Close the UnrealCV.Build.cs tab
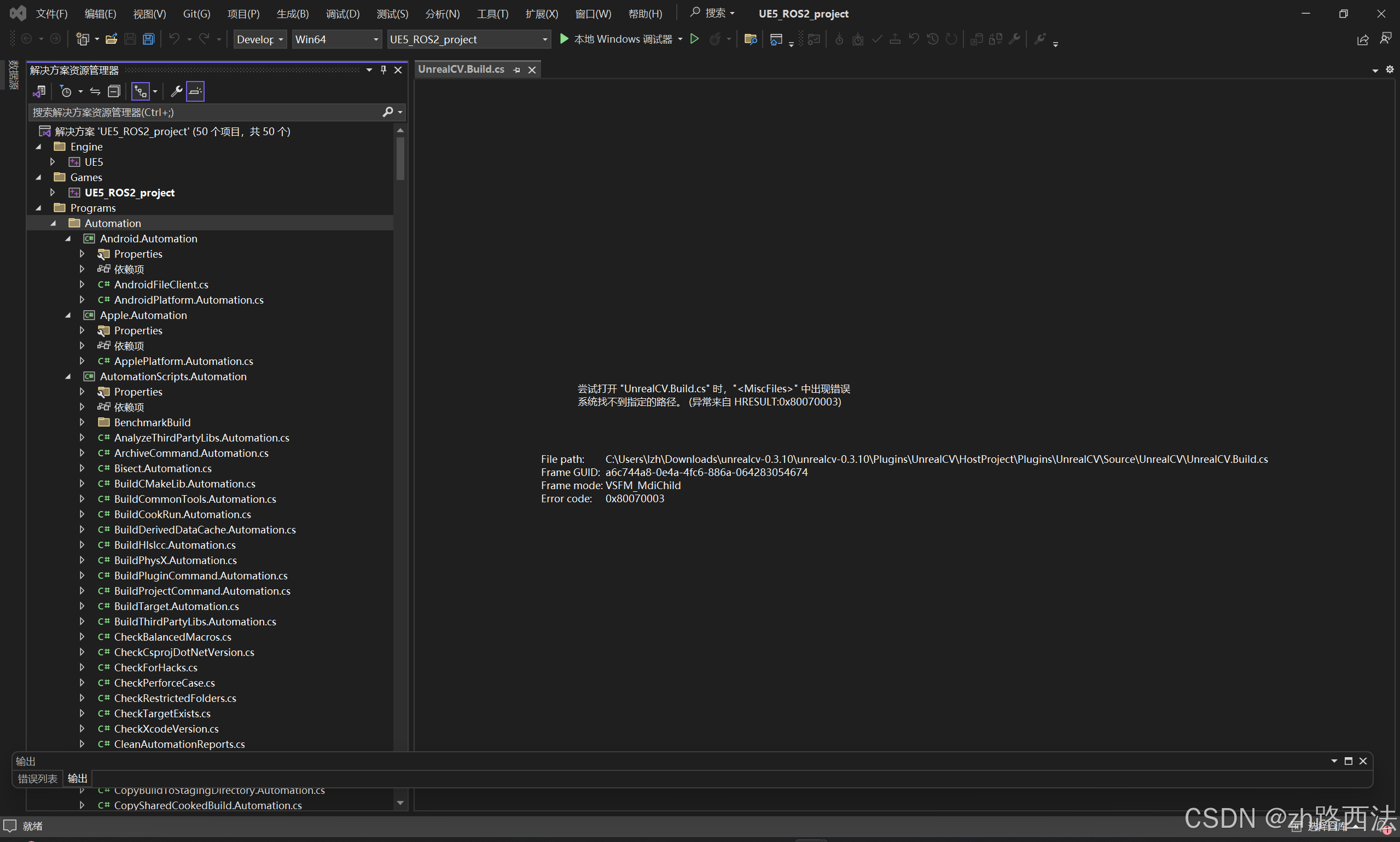 point(532,70)
